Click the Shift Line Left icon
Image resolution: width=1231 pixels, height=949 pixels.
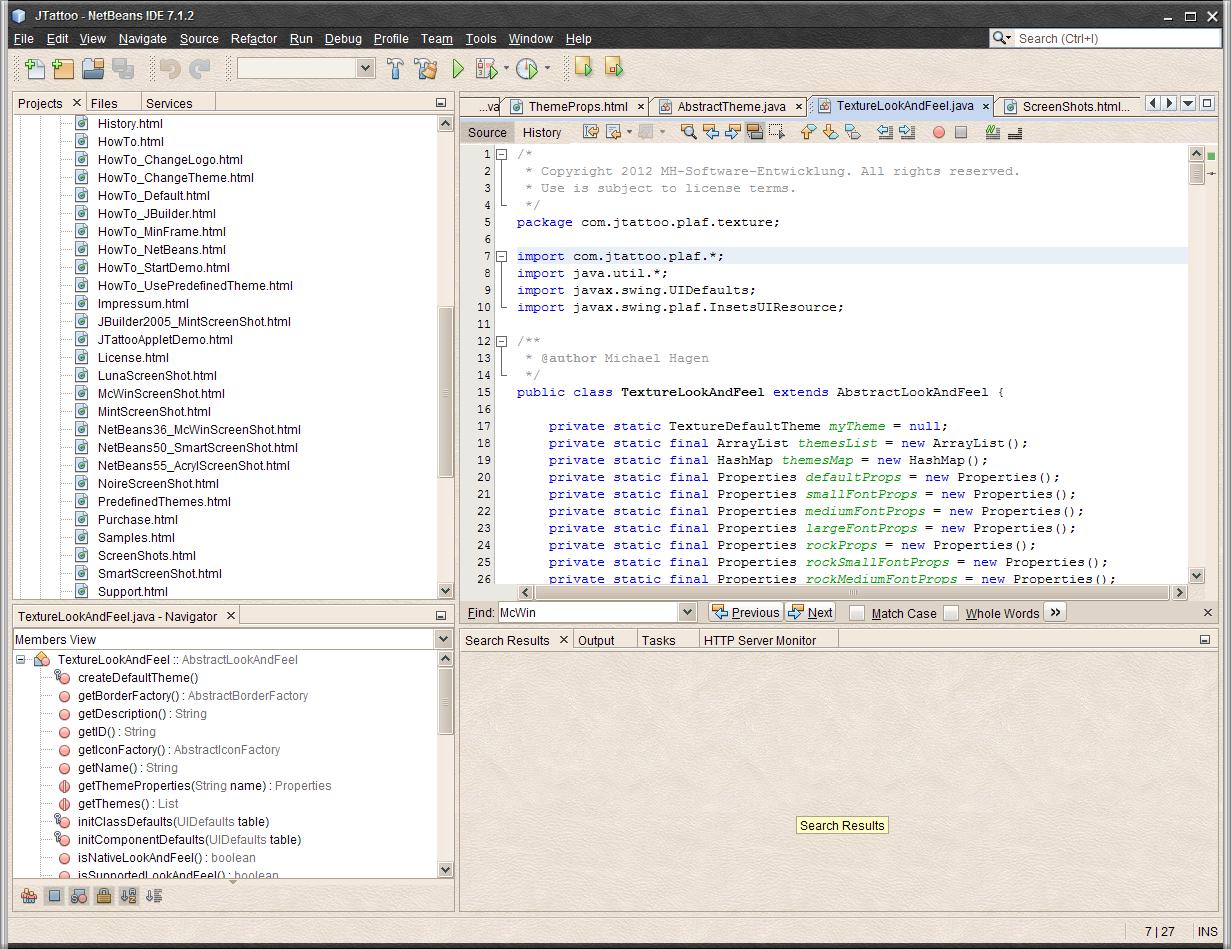[885, 132]
